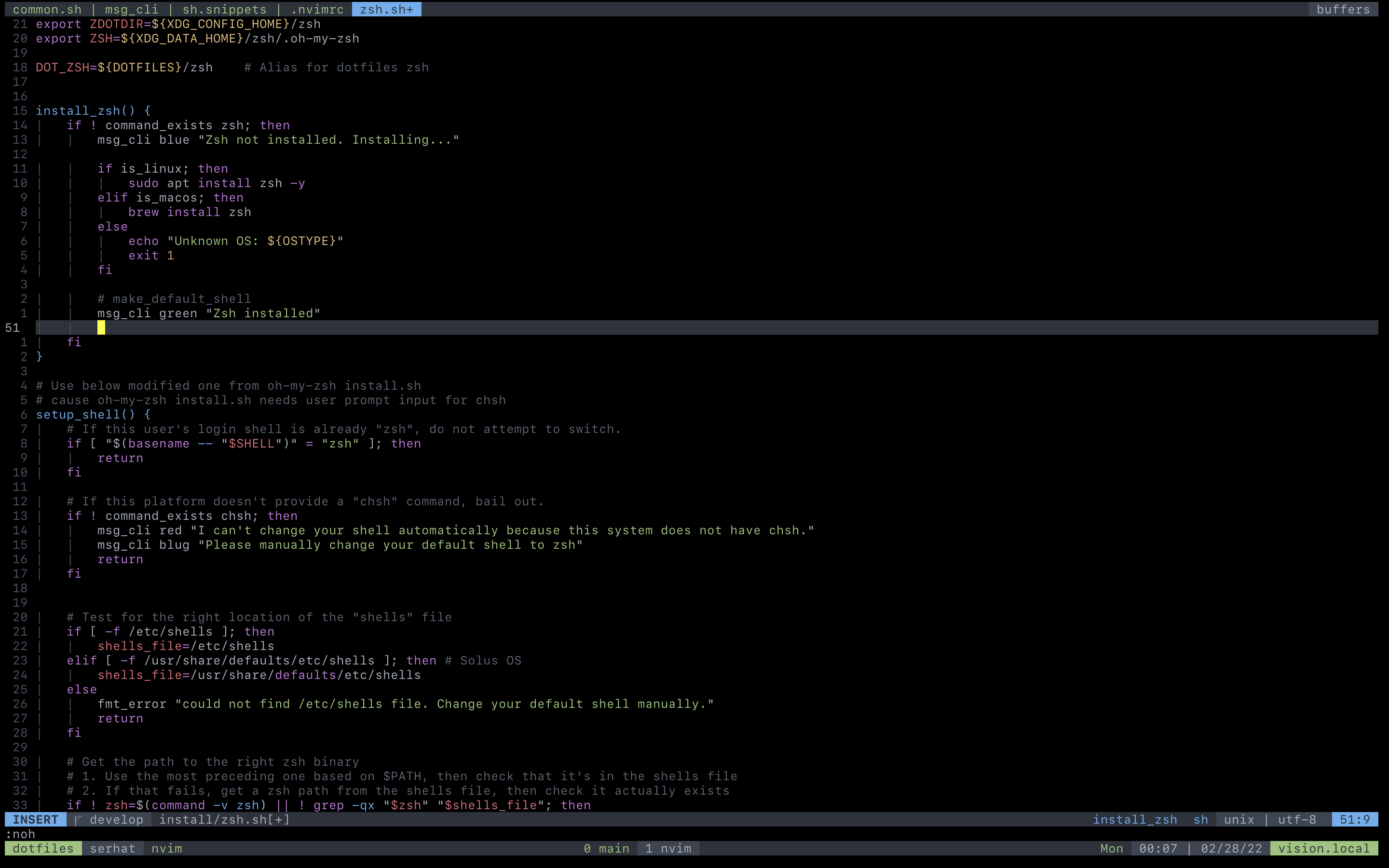Click the sudo apt install zsh -y line
Screen dimensions: 1389x868
217,183
